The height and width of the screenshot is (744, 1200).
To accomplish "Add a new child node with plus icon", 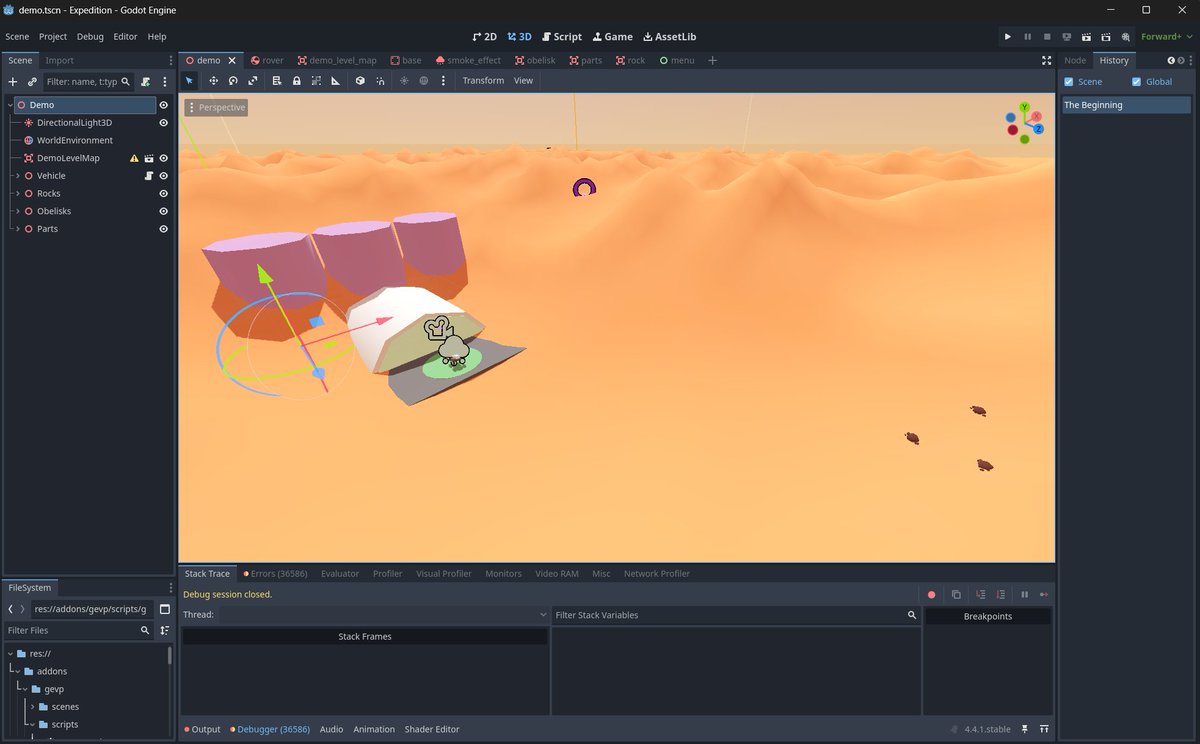I will (13, 81).
